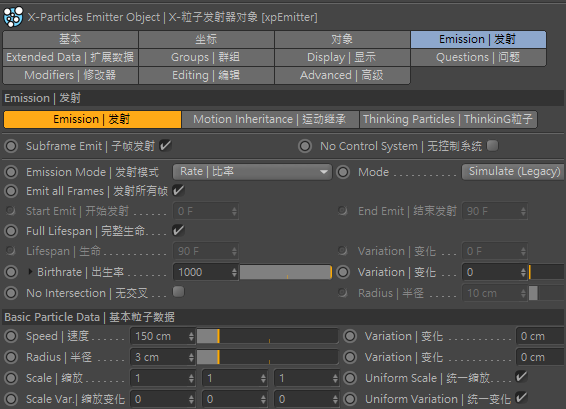Click the Uniform Scale keyframe circle
This screenshot has height=409, width=566.
[350, 378]
